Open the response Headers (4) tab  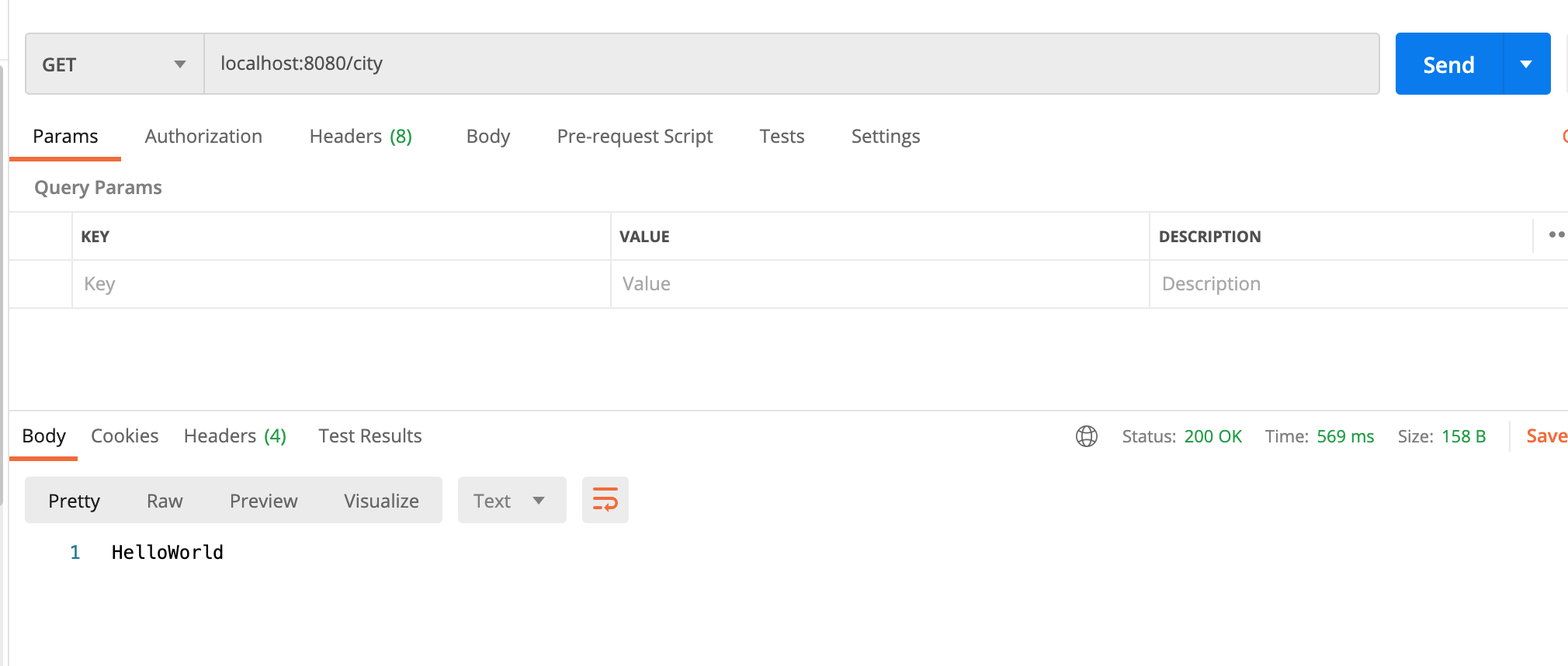(x=235, y=436)
